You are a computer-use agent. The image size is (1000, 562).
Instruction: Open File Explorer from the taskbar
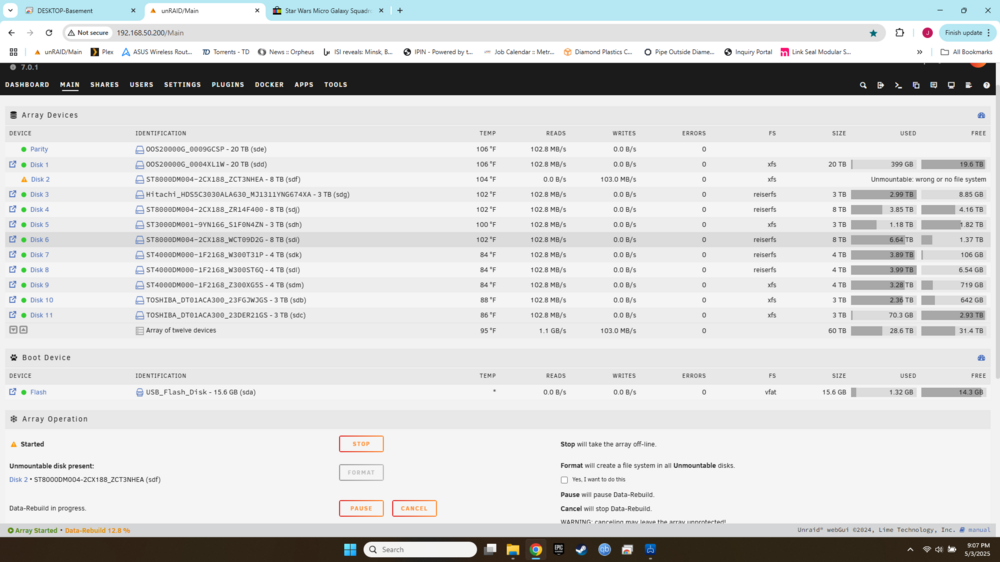[513, 549]
